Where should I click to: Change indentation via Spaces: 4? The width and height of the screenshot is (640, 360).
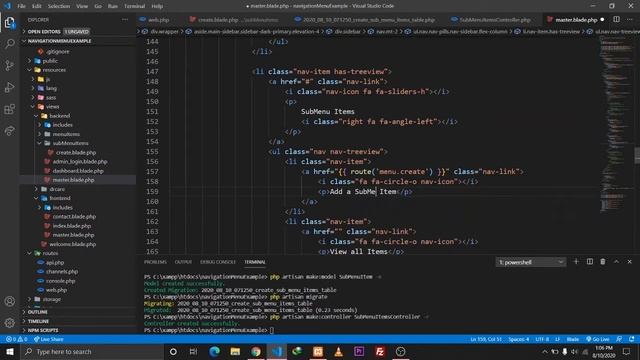(518, 339)
